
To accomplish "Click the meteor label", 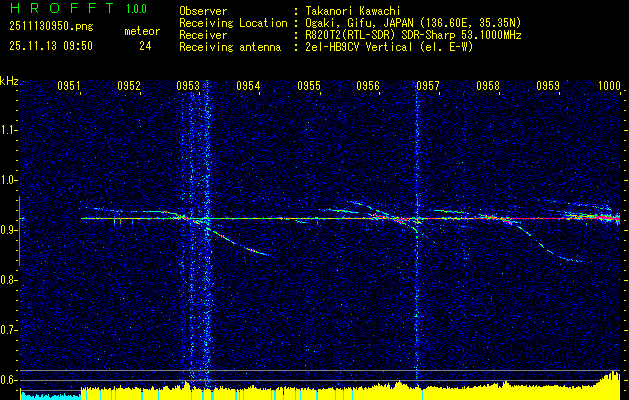I will [x=142, y=31].
